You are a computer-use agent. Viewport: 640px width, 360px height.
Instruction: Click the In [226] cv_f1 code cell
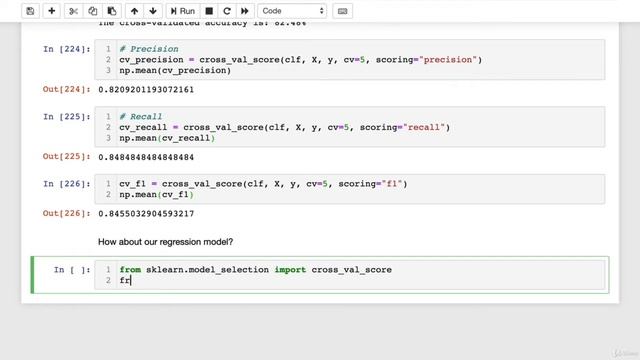click(x=350, y=189)
